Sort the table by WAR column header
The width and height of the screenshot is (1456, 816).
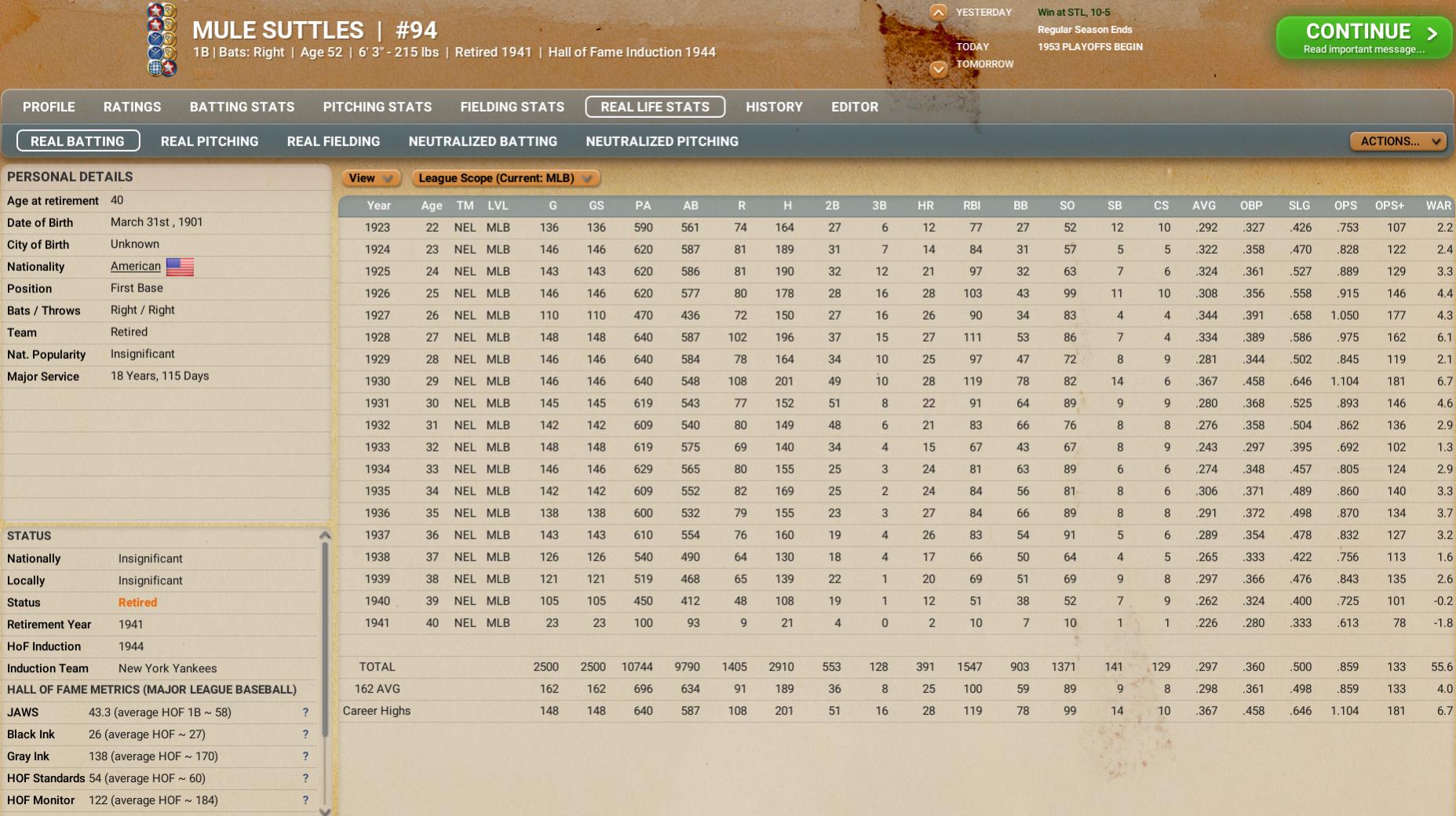1438,206
